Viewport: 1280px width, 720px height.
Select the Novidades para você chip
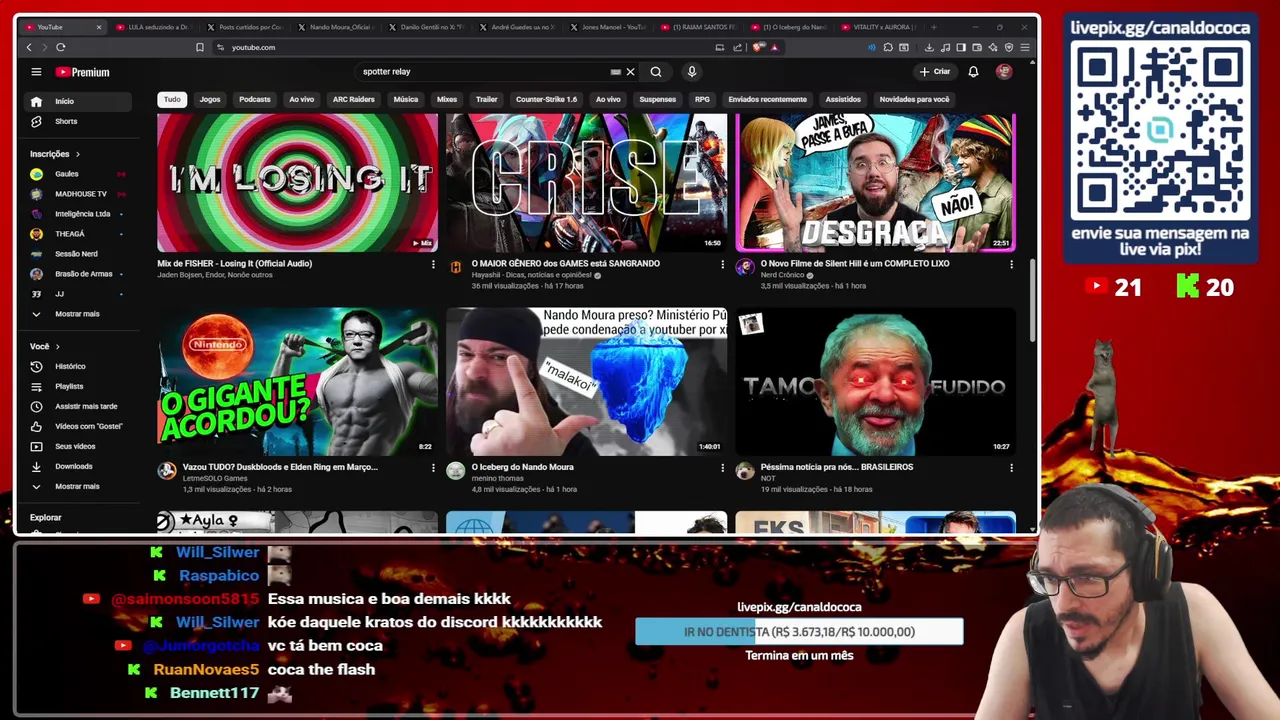(x=914, y=99)
